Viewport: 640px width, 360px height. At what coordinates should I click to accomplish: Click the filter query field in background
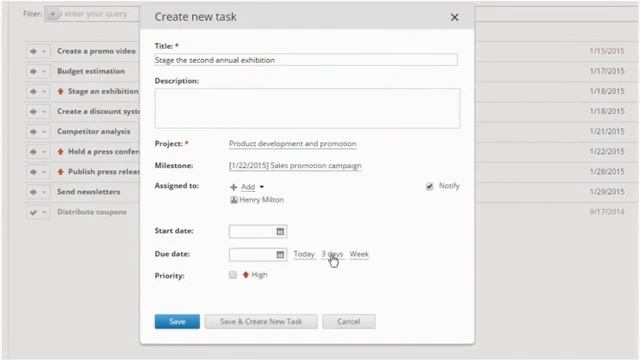96,14
